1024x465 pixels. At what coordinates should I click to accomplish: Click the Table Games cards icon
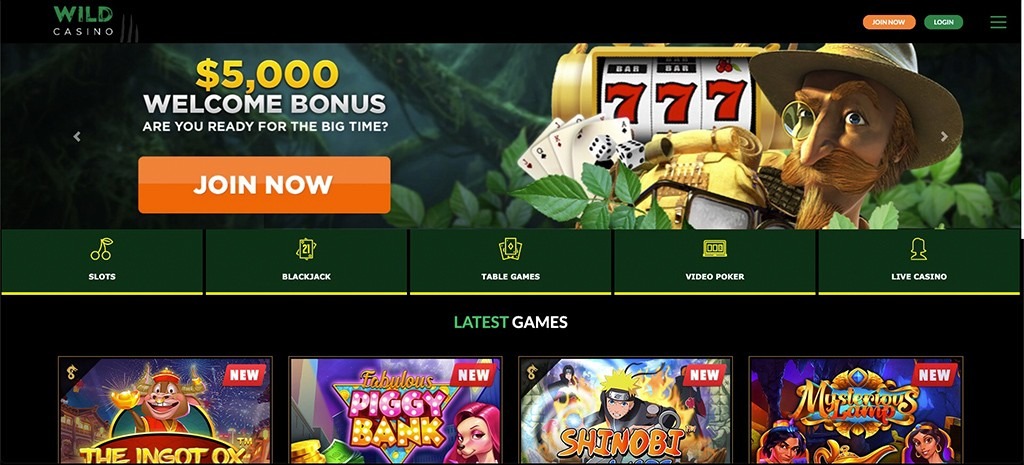510,249
